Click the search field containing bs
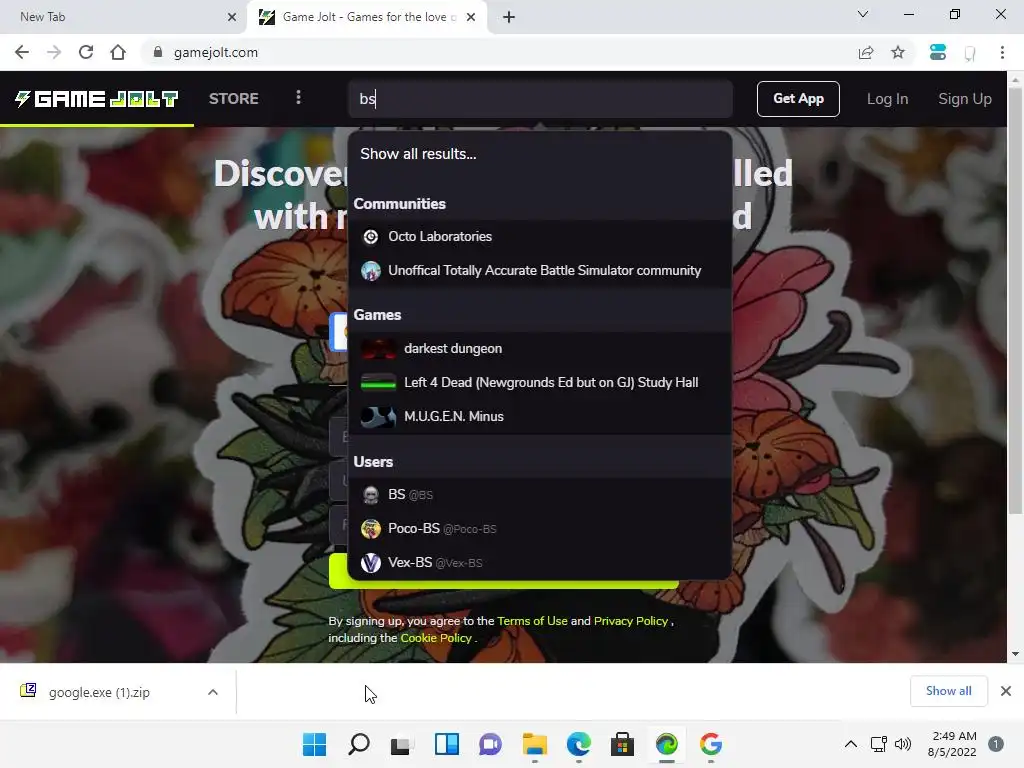 click(540, 99)
